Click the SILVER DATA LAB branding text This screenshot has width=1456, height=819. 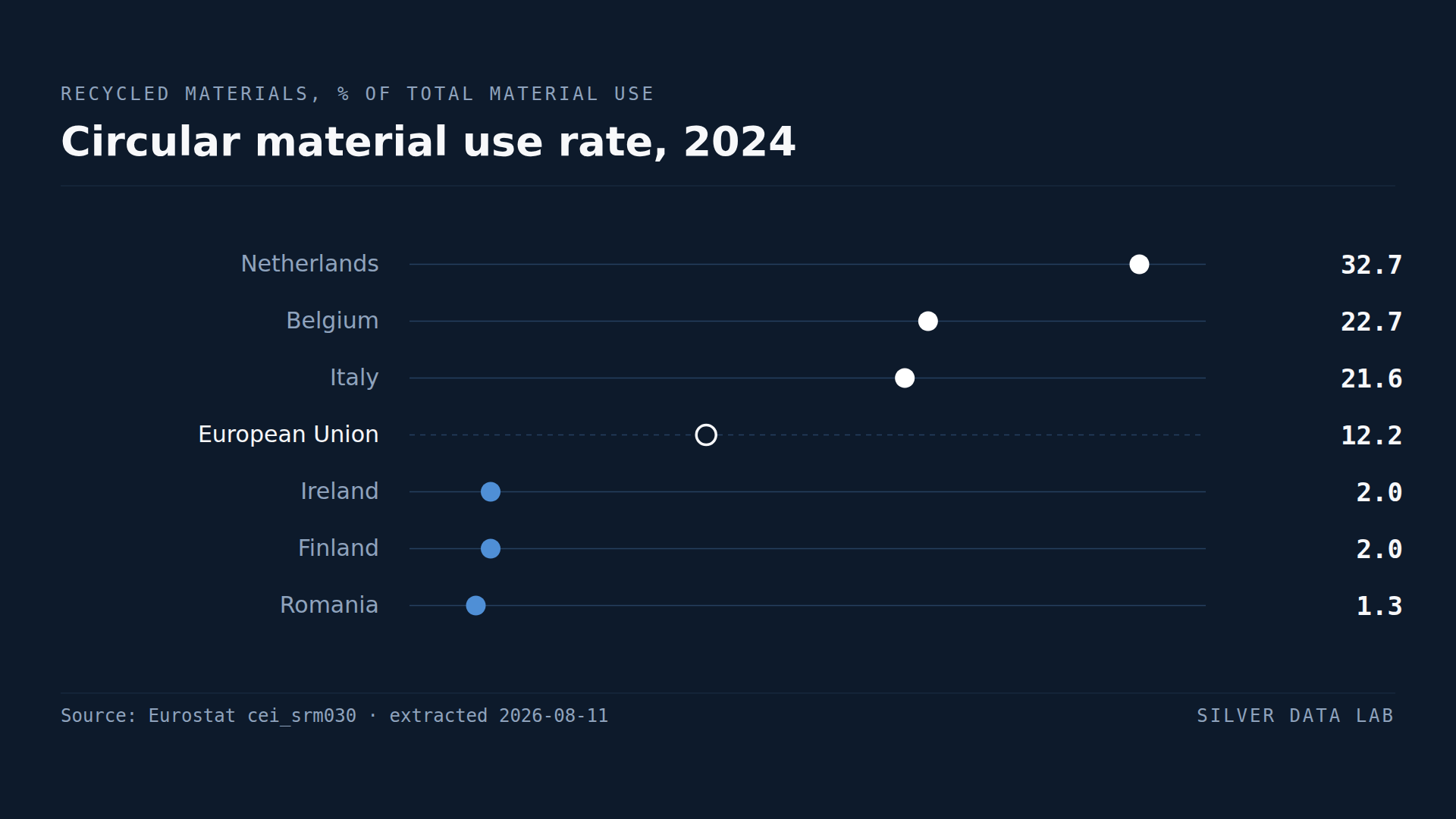tap(1295, 716)
